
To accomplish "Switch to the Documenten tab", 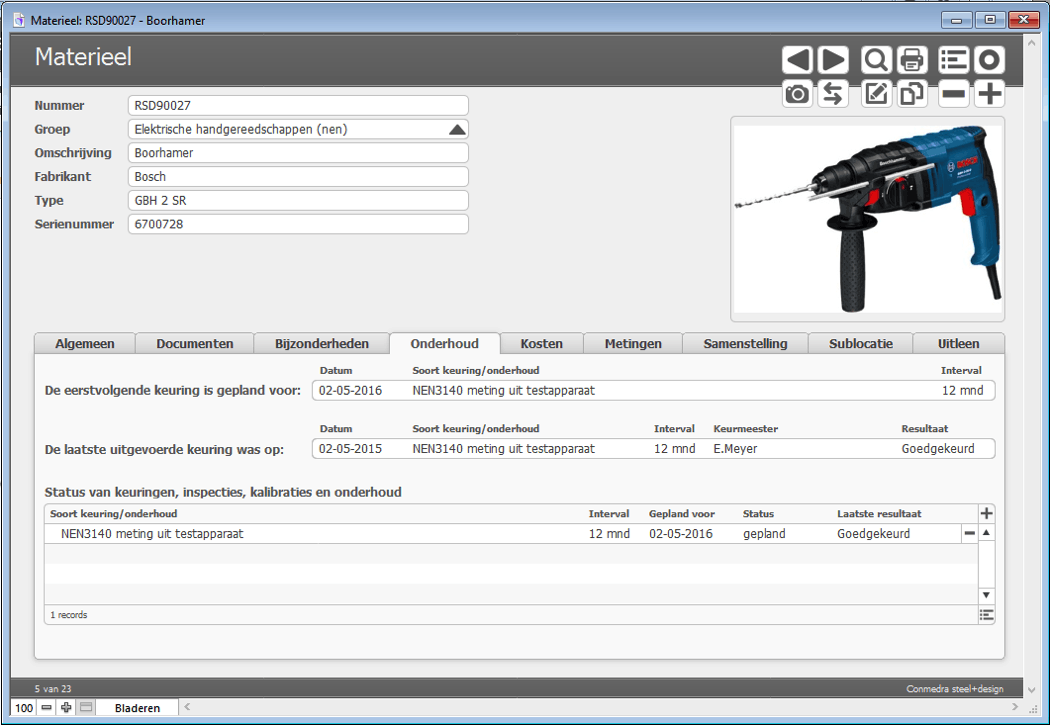I will (194, 343).
